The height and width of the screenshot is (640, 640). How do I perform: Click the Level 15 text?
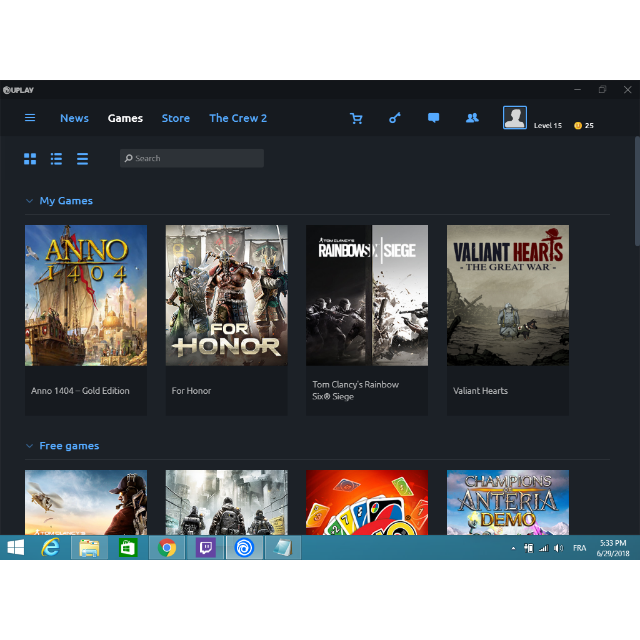(x=548, y=126)
